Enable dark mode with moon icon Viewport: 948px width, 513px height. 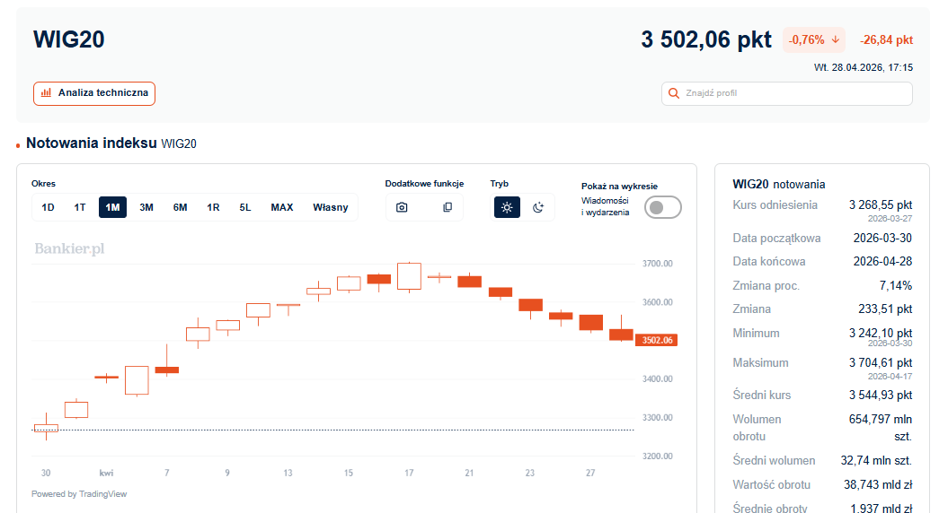538,207
